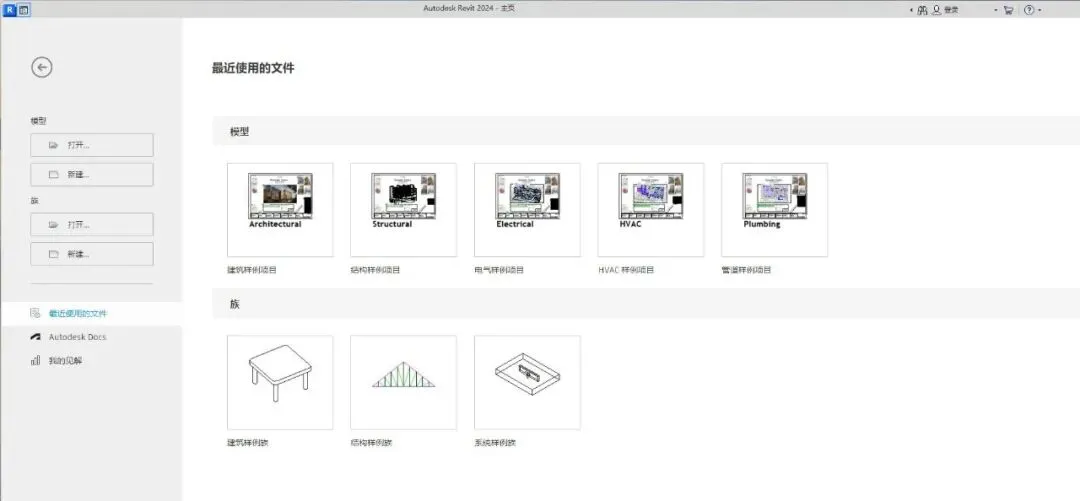Viewport: 1080px width, 501px height.
Task: Open the Structural sample project thumbnail
Action: point(403,210)
